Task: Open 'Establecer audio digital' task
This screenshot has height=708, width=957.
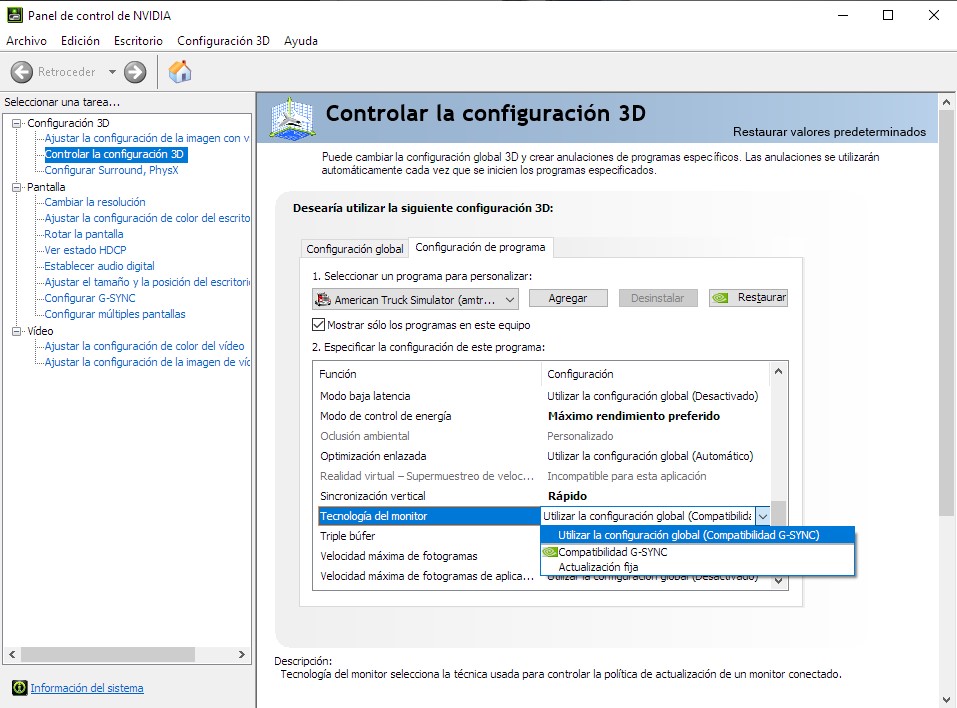Action: pyautogui.click(x=99, y=266)
